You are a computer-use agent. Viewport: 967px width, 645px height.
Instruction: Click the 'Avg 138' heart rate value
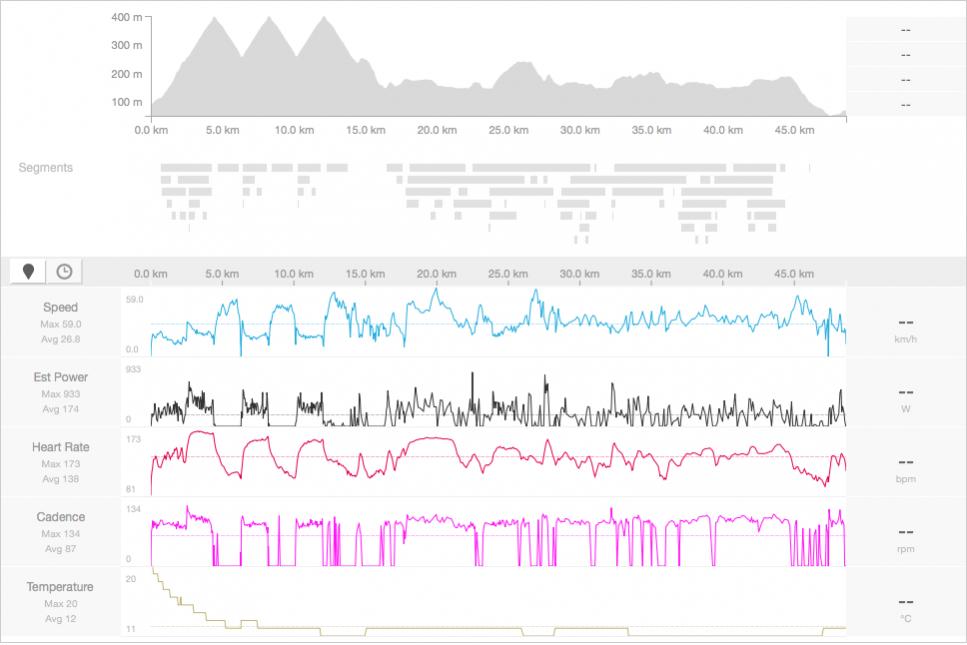[60, 479]
